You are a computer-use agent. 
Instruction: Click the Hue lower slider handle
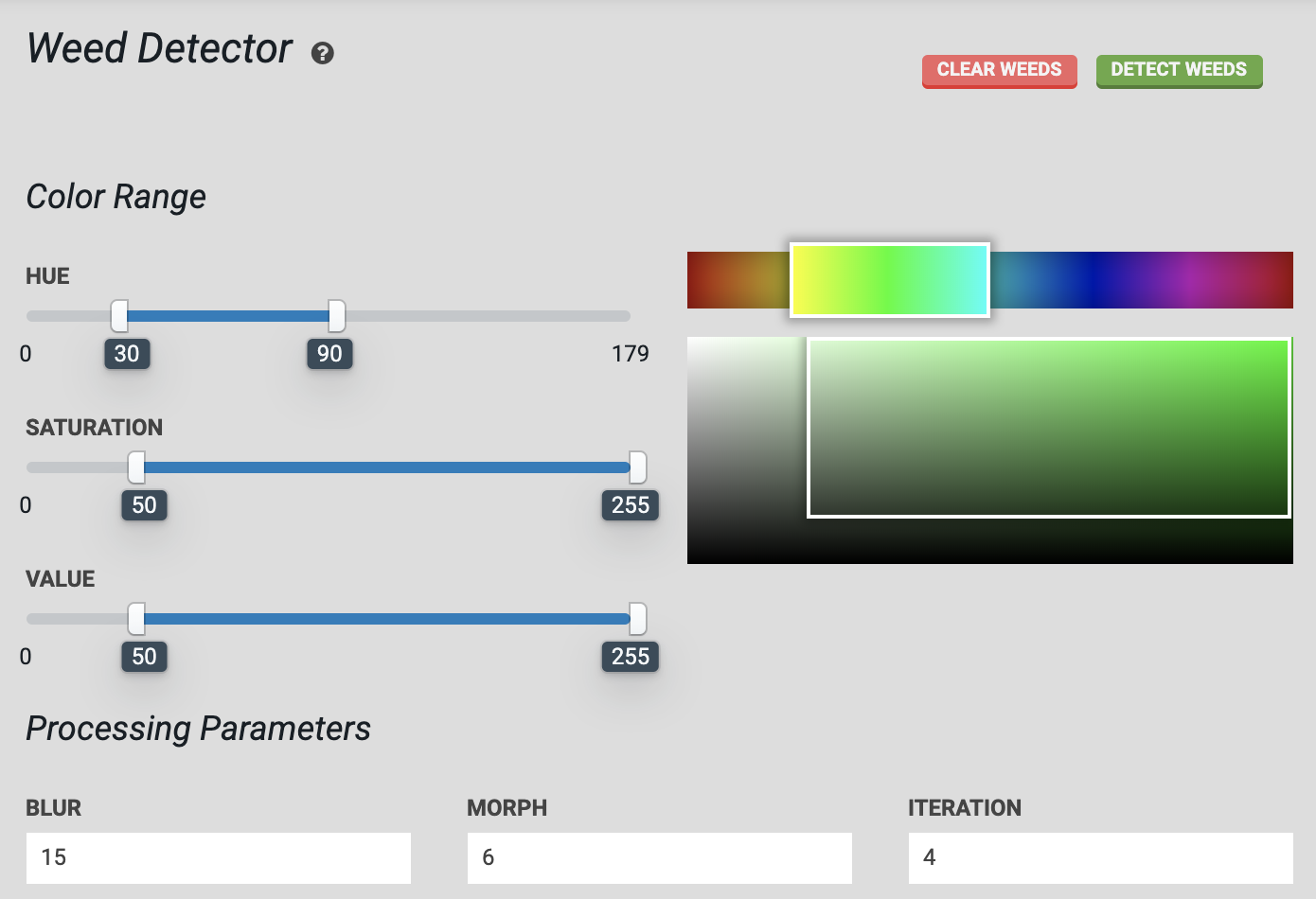point(119,315)
